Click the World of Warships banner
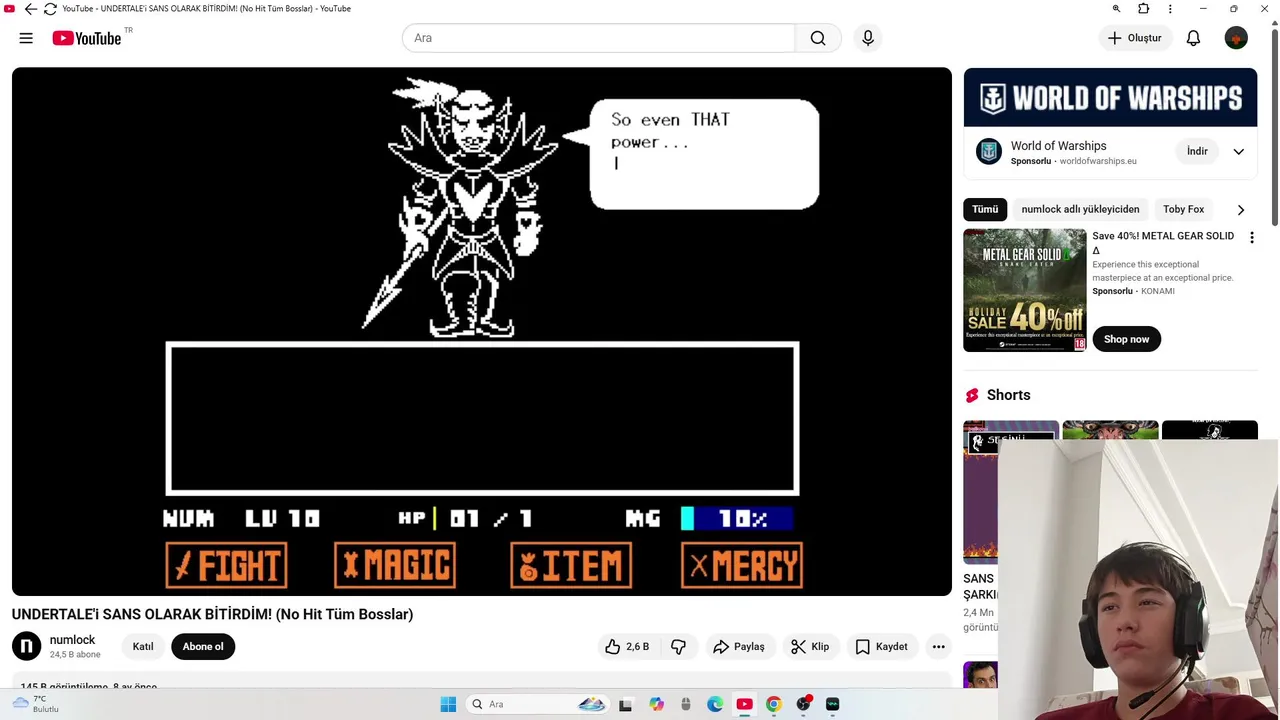1280x720 pixels. [x=1110, y=98]
